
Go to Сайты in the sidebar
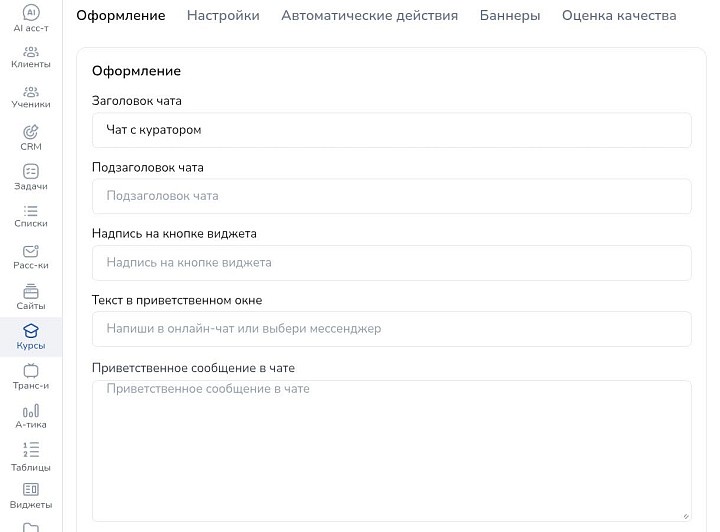click(31, 291)
